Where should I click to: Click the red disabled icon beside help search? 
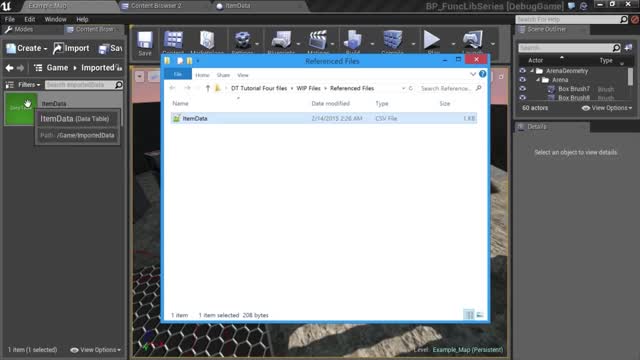635,19
